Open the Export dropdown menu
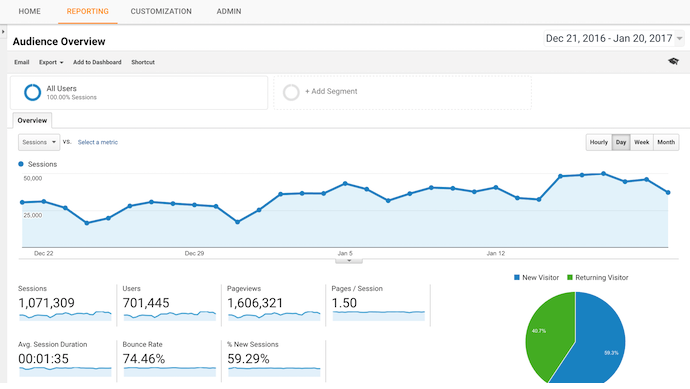The height and width of the screenshot is (389, 690). click(x=51, y=62)
